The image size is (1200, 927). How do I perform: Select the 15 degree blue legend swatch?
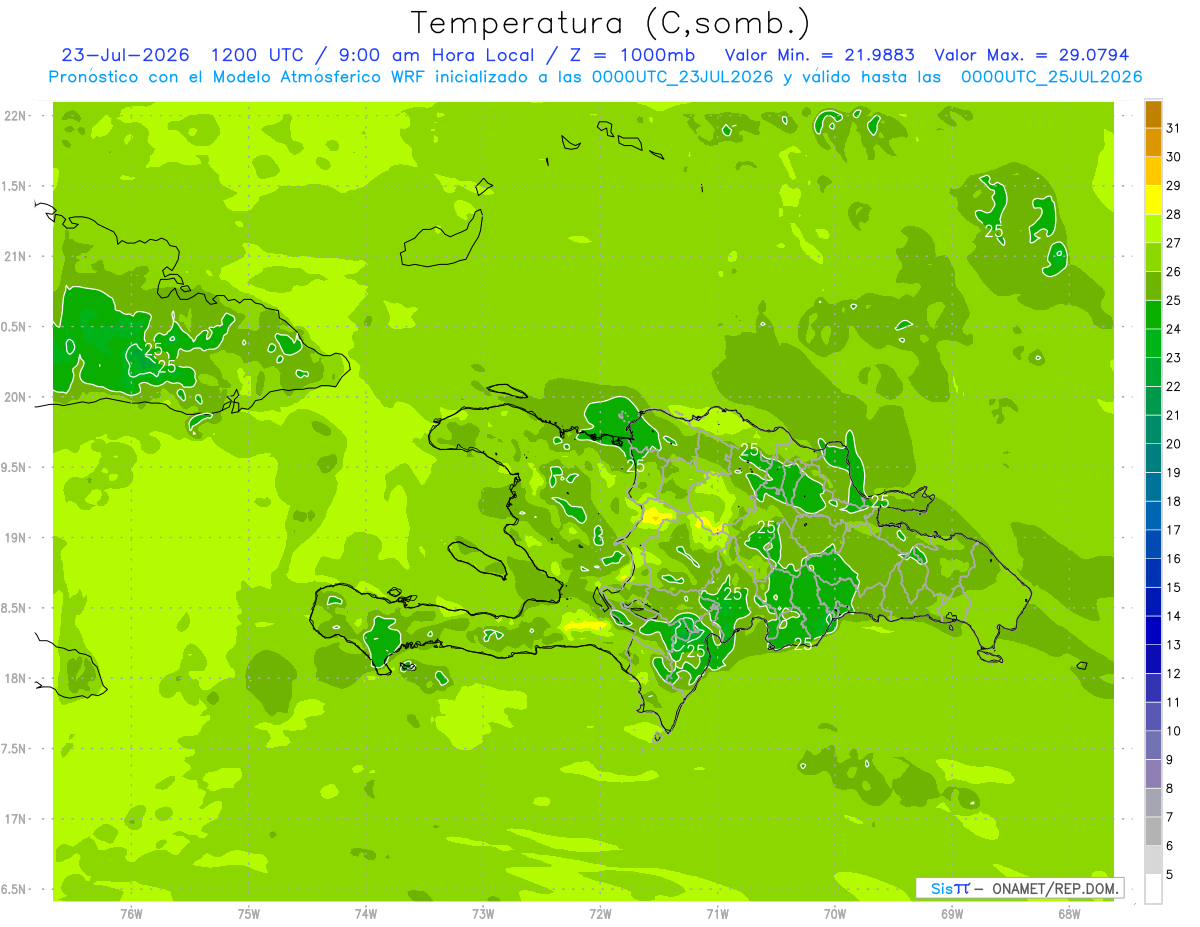[1153, 574]
